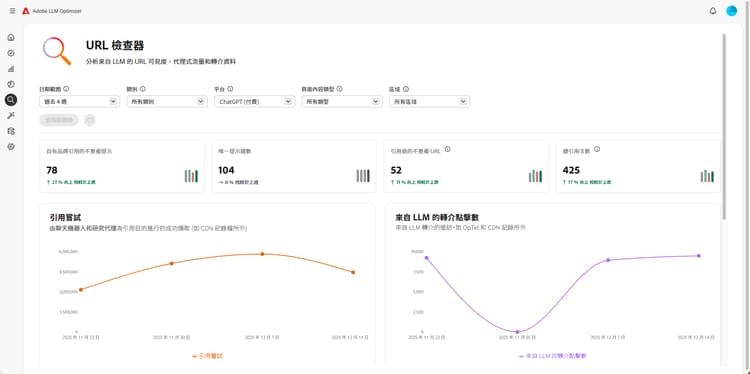
Task: Click the last purple data point in referral chart
Action: 699,256
